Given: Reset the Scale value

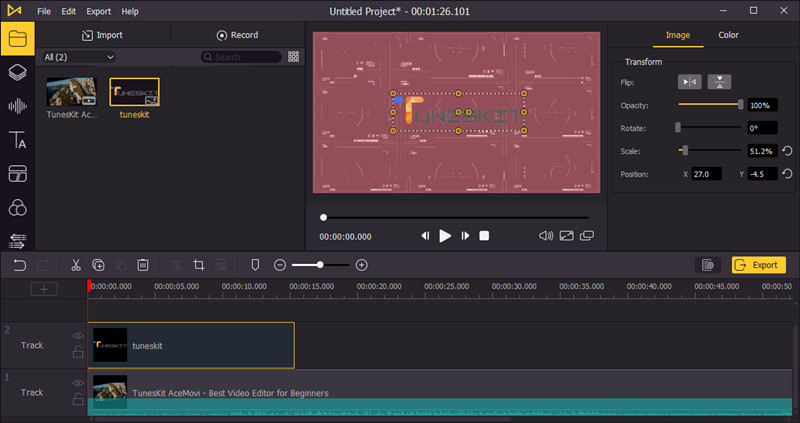Looking at the screenshot, I should 787,151.
